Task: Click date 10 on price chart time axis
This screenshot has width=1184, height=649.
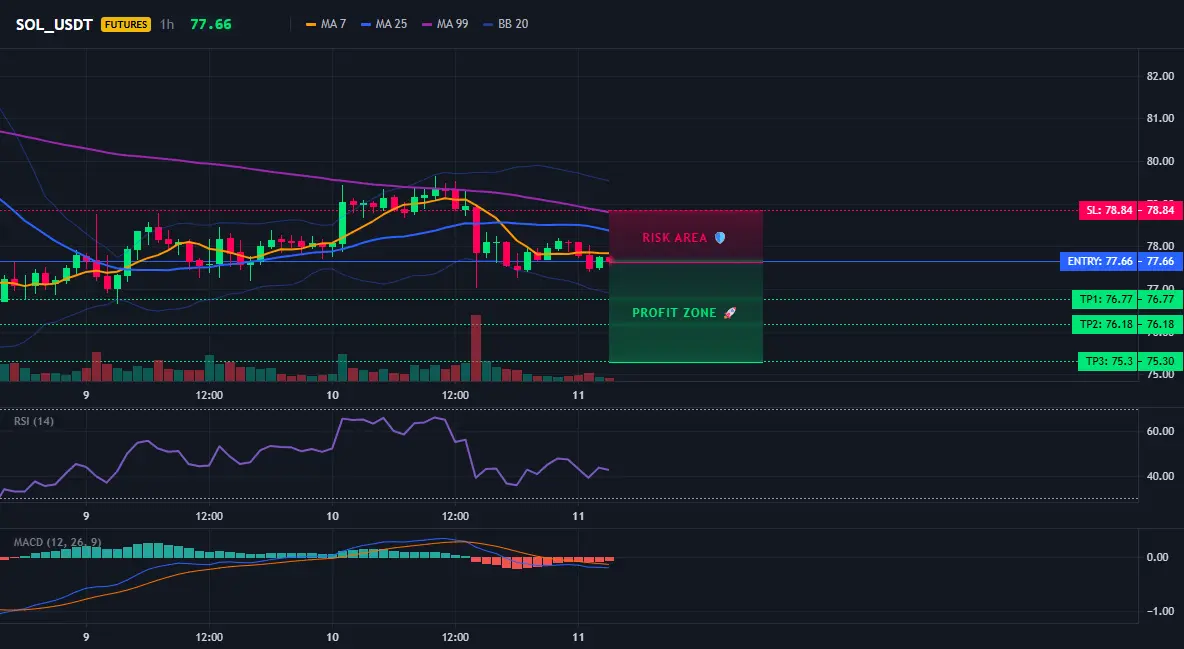Action: (x=332, y=395)
